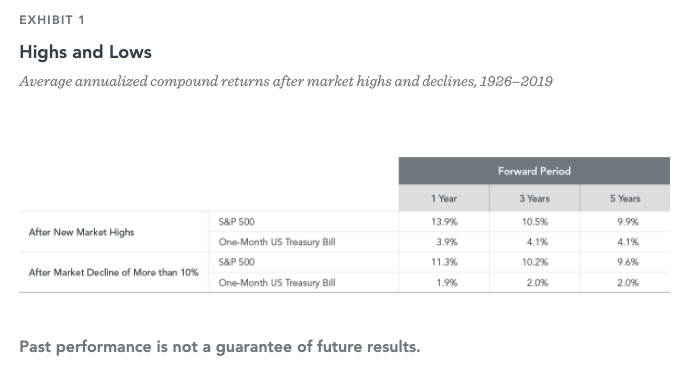Select the Highs and Lows heading
Screen dimensions: 690x368
click(85, 52)
